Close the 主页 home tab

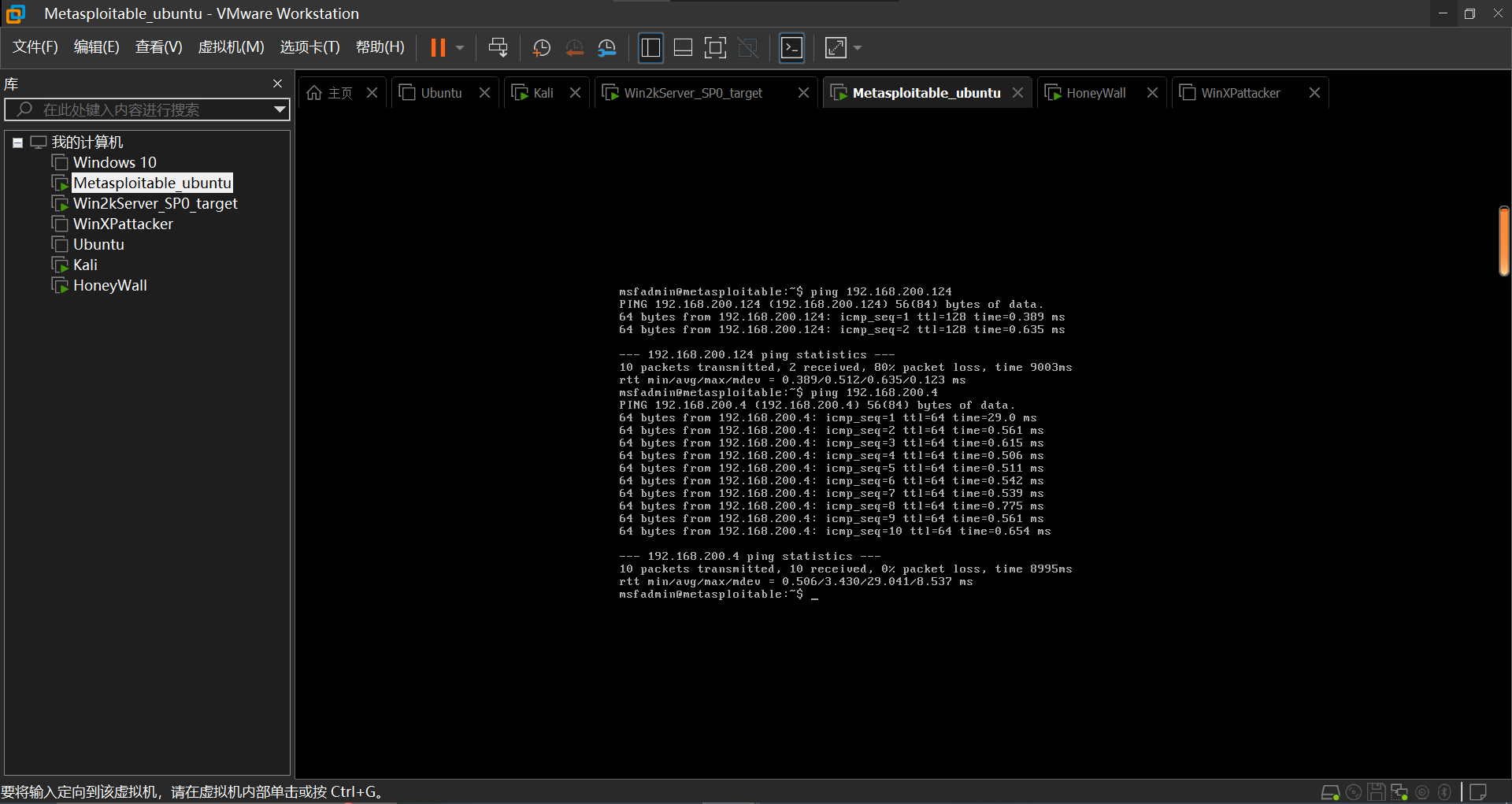pyautogui.click(x=372, y=93)
